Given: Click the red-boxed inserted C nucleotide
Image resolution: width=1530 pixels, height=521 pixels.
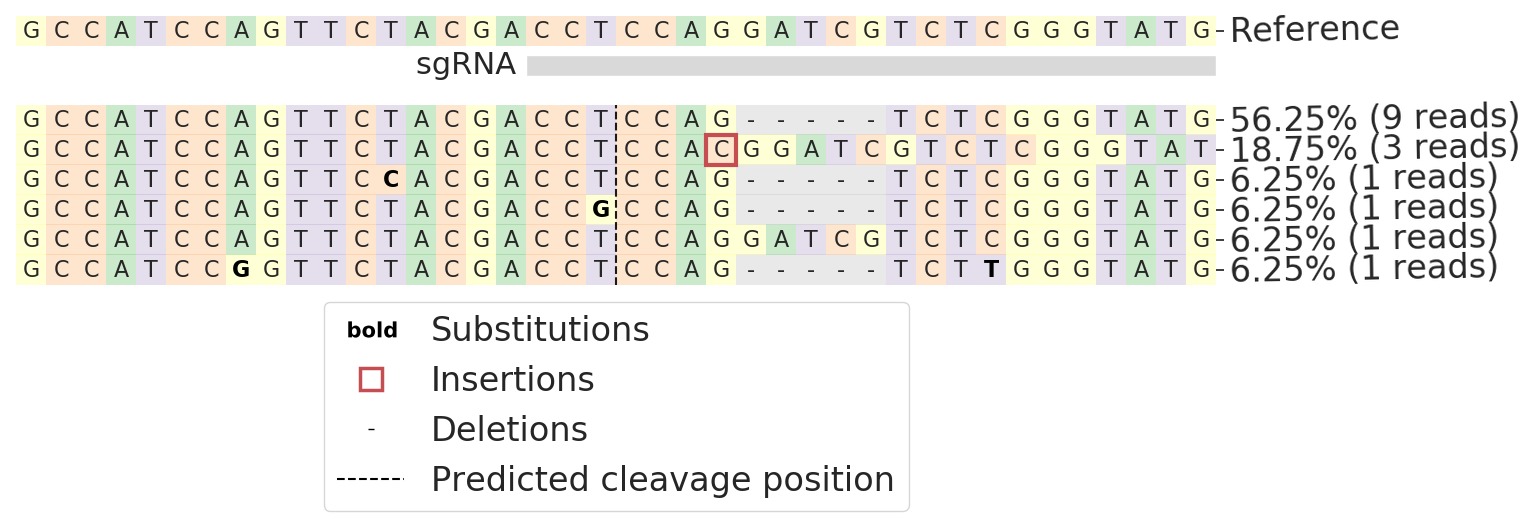Looking at the screenshot, I should point(721,150).
